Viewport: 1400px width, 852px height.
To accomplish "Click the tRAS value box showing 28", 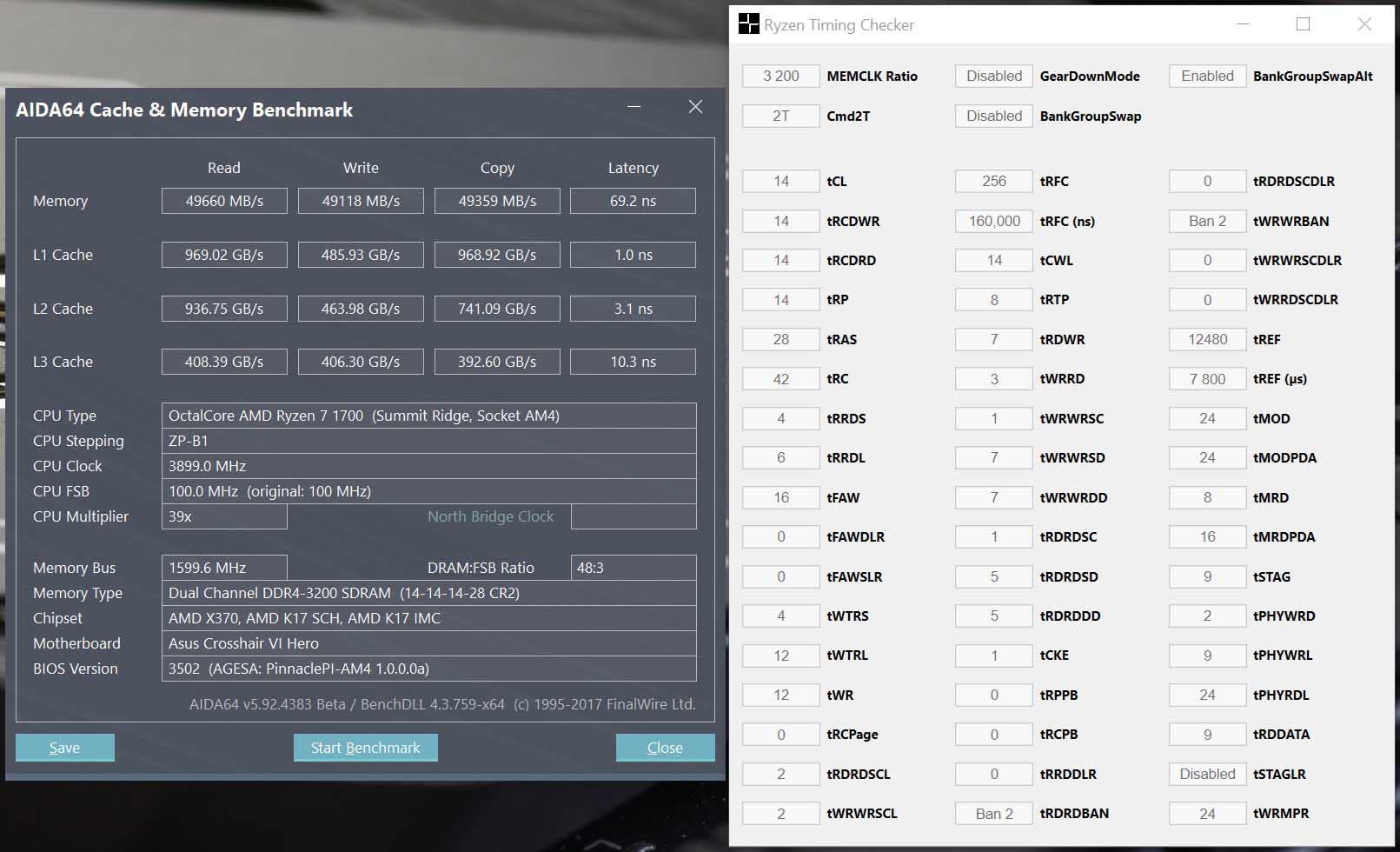I will point(781,339).
